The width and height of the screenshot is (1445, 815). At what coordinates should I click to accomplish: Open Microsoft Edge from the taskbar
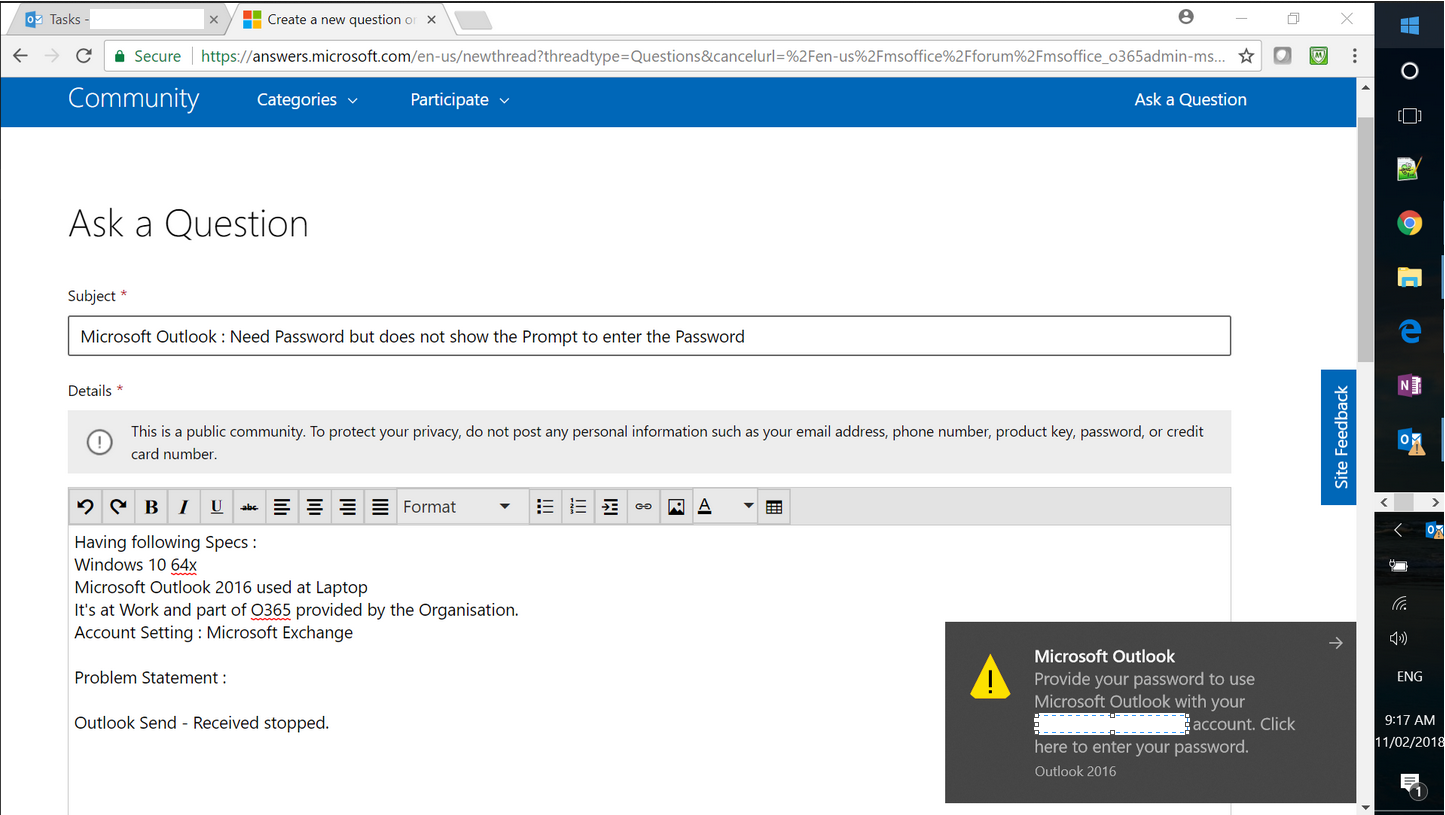tap(1410, 331)
